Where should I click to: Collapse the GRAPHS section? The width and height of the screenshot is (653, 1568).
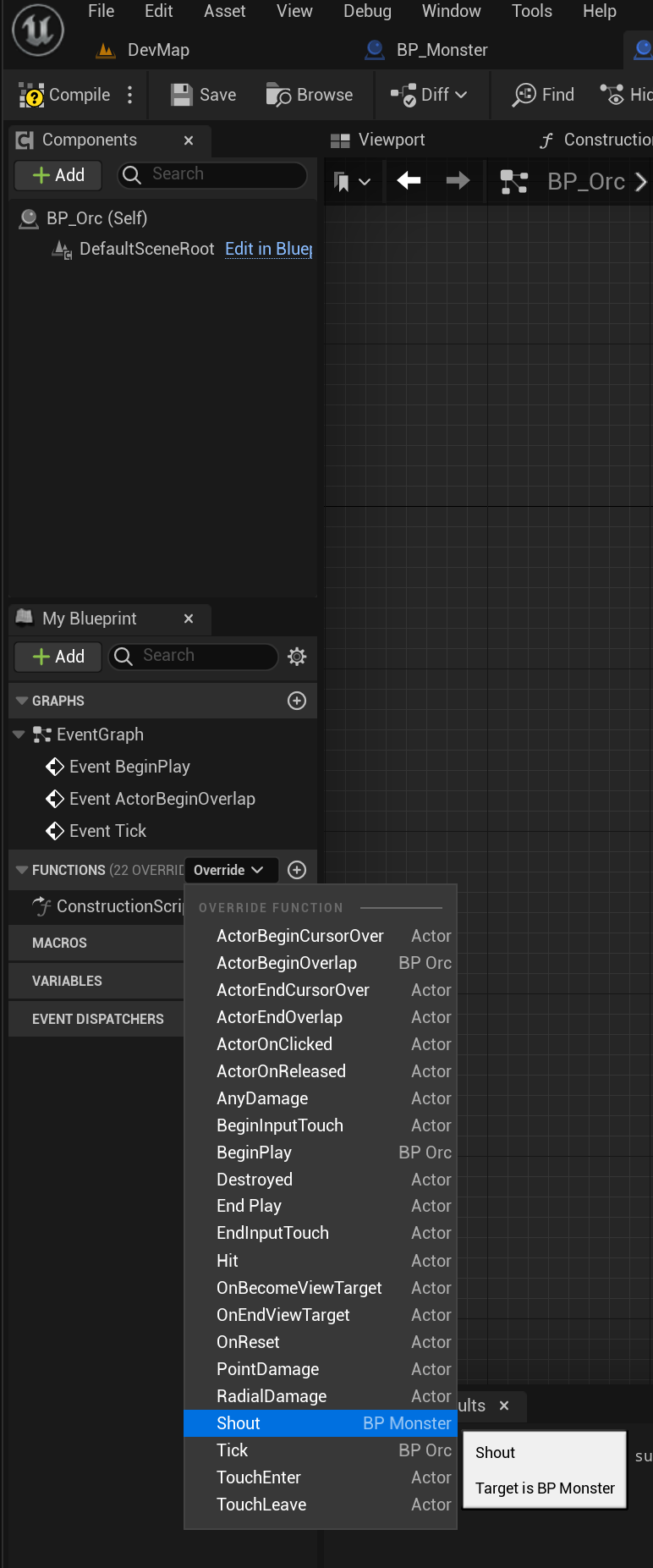[x=22, y=701]
